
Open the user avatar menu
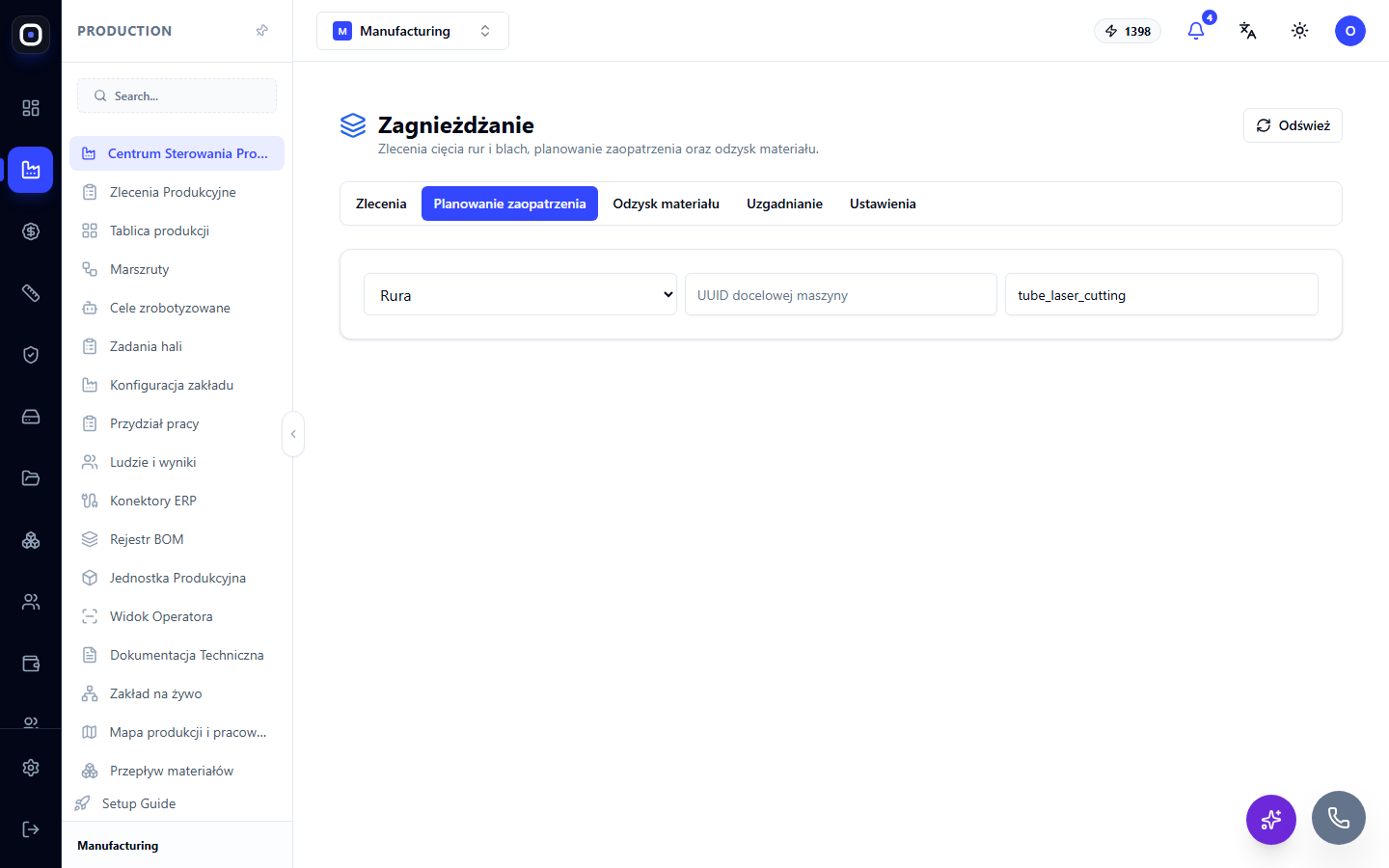coord(1350,31)
